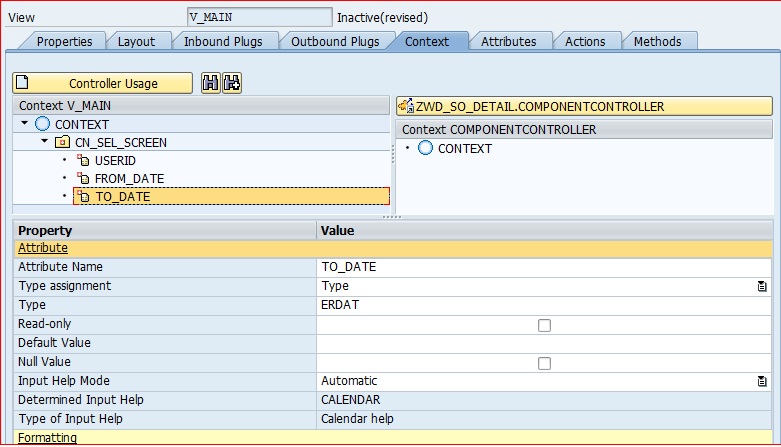Collapse the CN_SEL_SCREEN node
Viewport: 781px width, 447px height.
[x=44, y=142]
